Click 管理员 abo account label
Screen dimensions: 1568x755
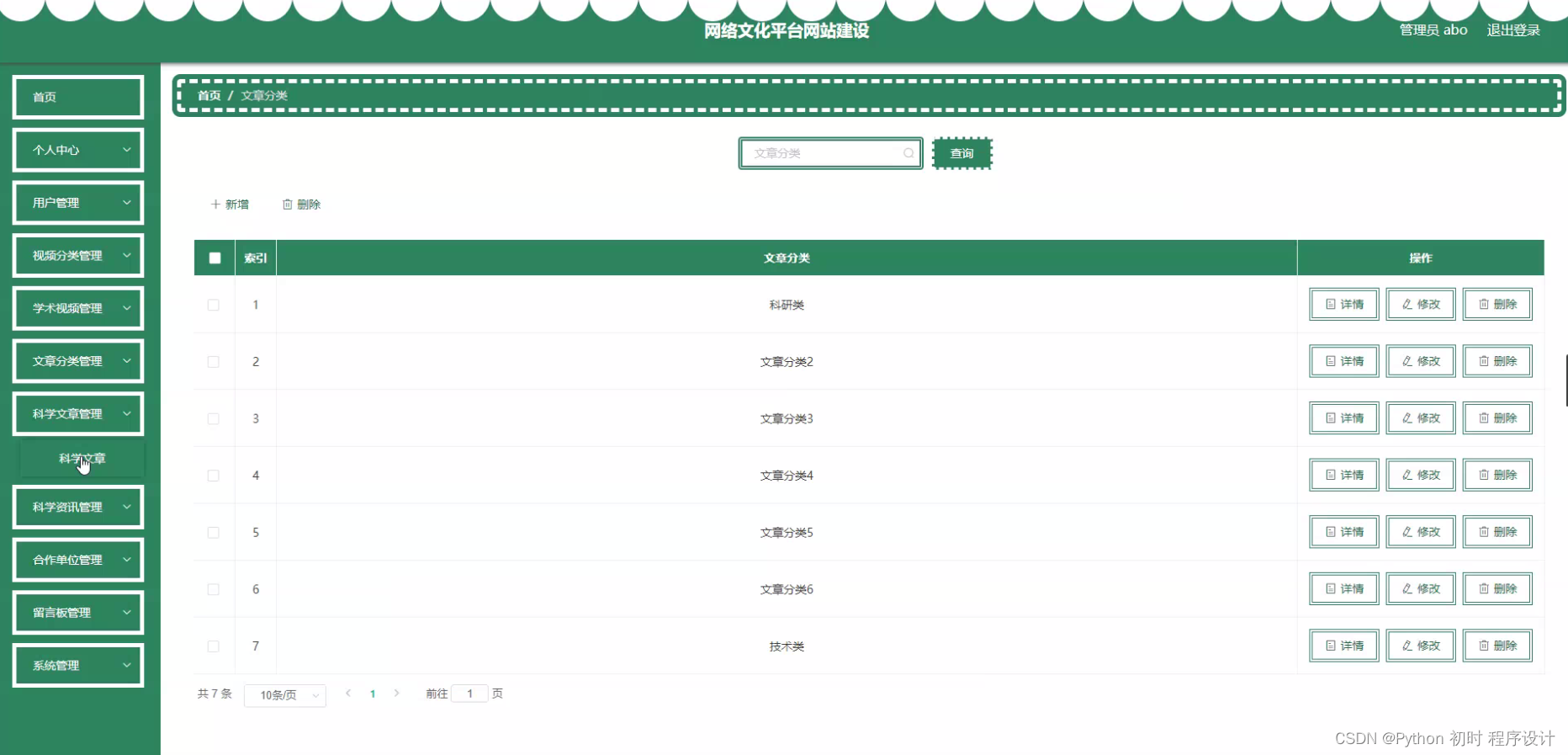[1433, 30]
